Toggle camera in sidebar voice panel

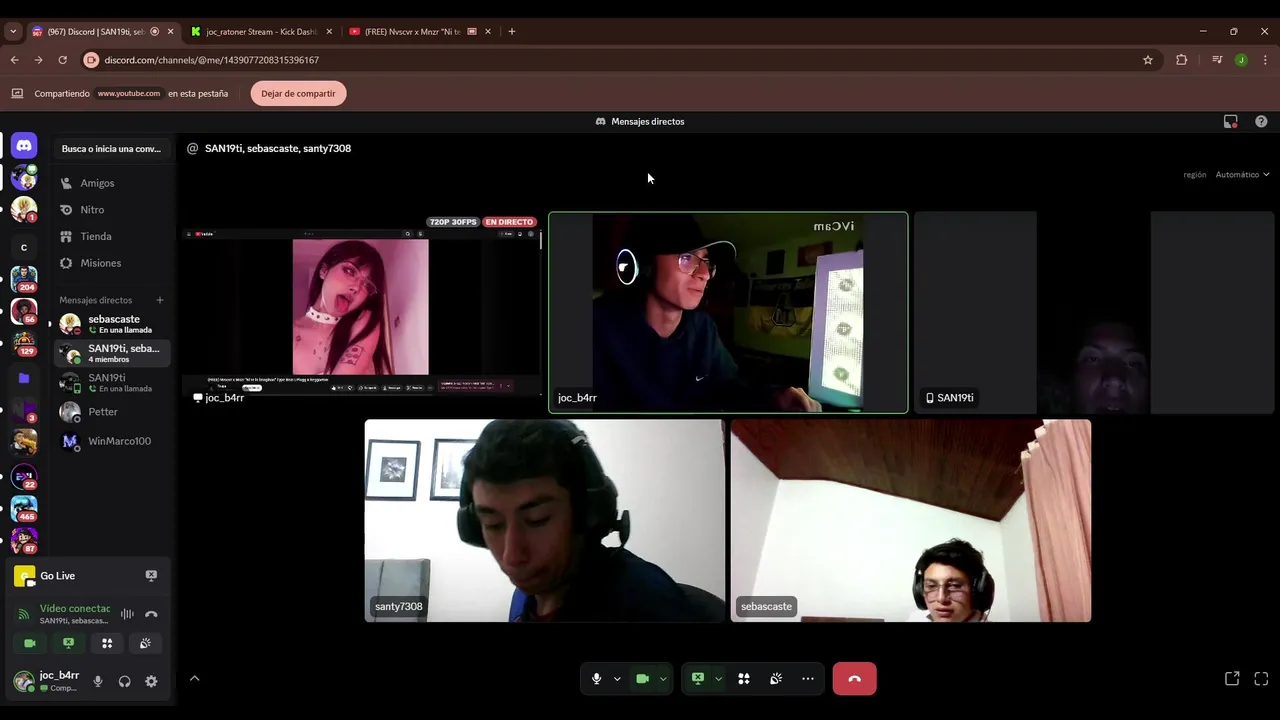click(x=30, y=643)
